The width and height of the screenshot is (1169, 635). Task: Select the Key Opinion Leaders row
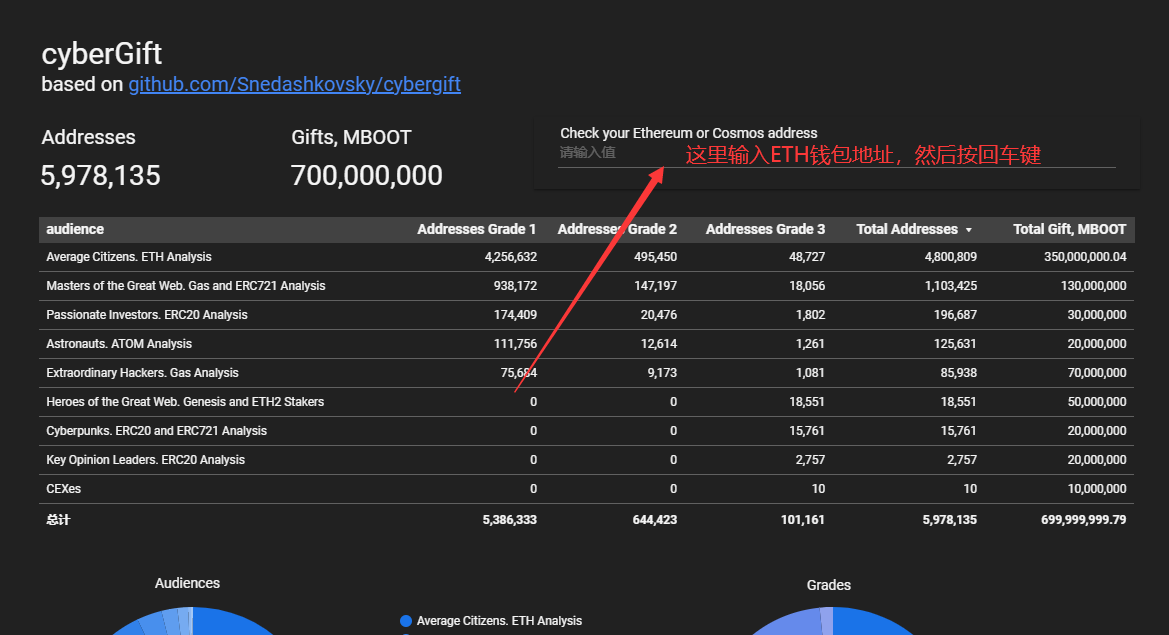click(145, 460)
